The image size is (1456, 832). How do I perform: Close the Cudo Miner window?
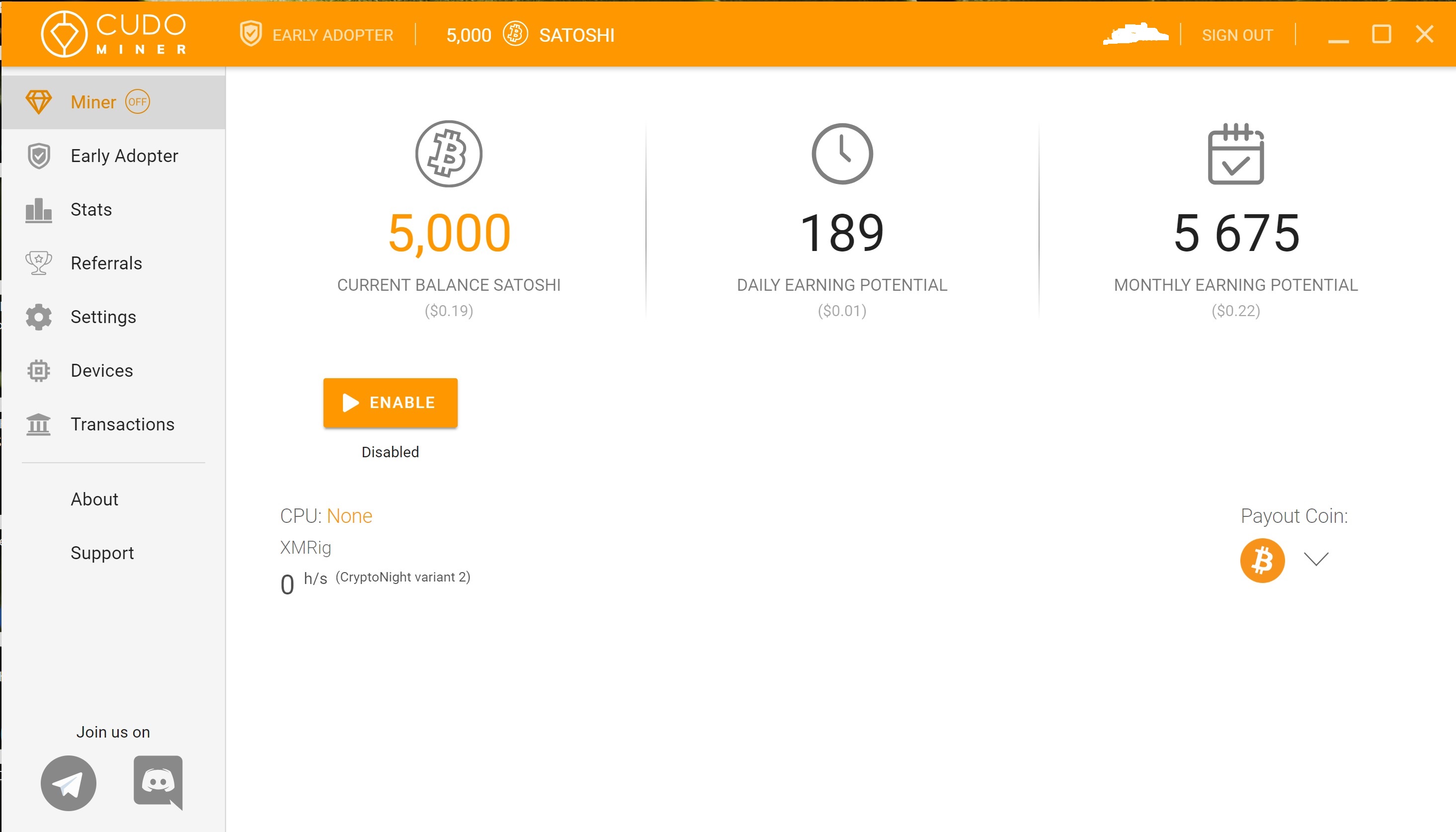click(1425, 34)
